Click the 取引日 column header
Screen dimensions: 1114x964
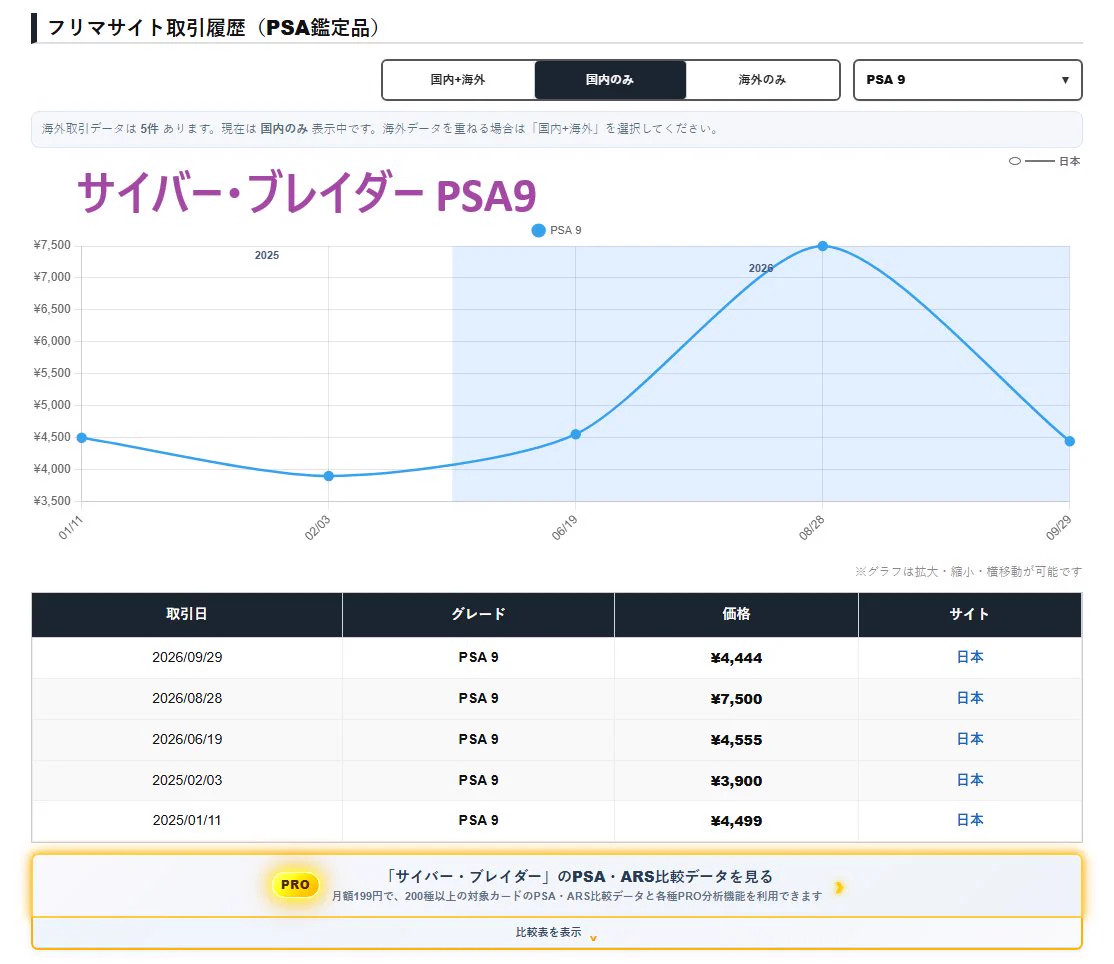click(187, 614)
